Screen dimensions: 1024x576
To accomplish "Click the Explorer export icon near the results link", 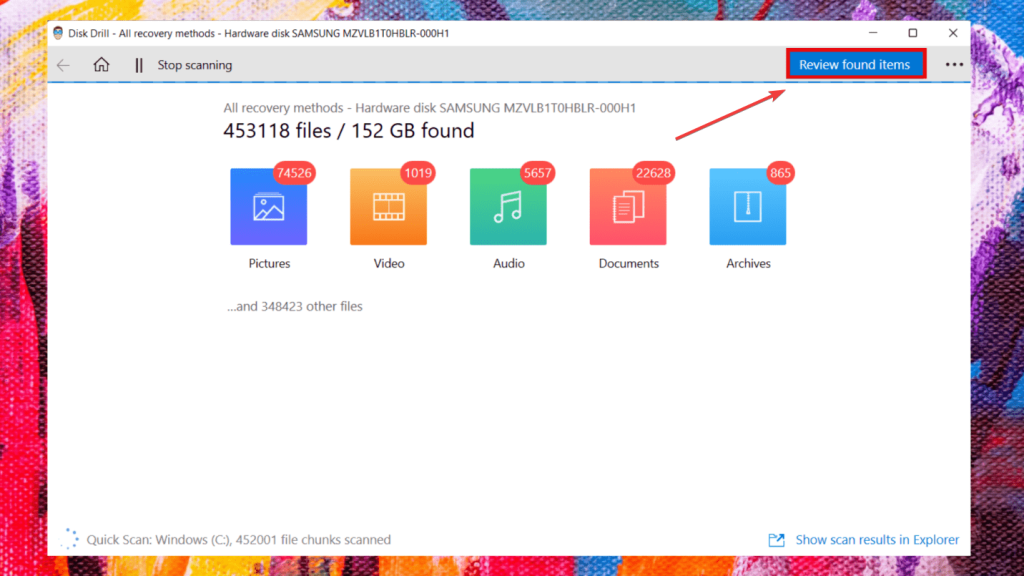I will [x=776, y=539].
